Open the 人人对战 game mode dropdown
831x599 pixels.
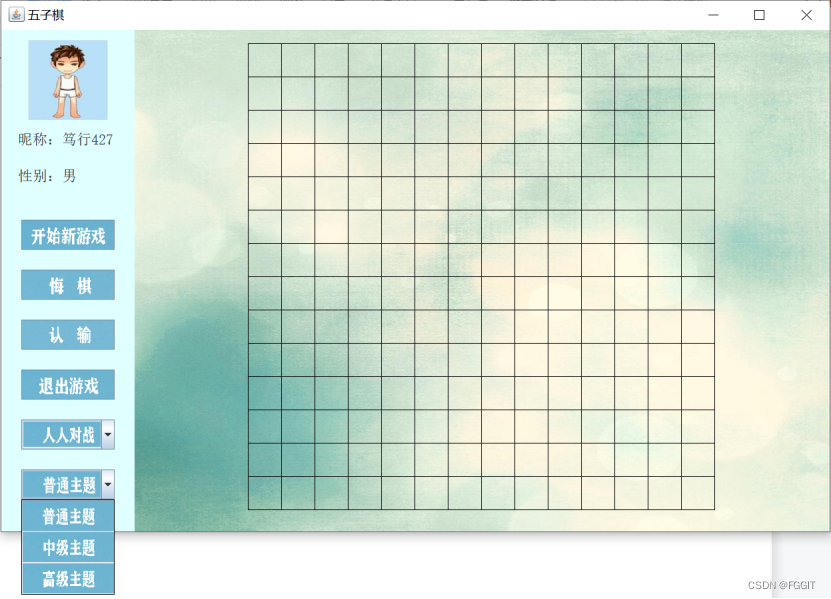point(60,434)
